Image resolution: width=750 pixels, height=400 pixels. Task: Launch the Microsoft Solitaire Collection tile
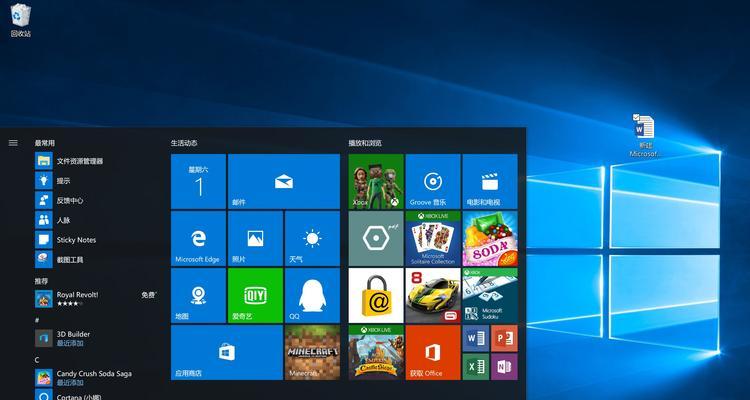[433, 238]
